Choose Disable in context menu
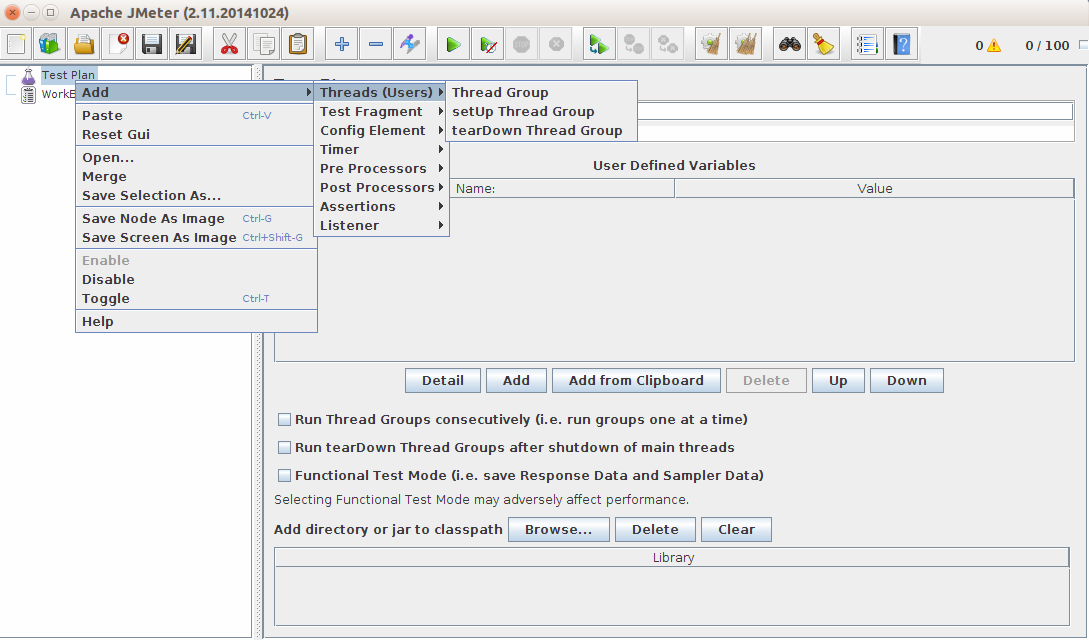Viewport: 1089px width, 640px height. pyautogui.click(x=196, y=280)
